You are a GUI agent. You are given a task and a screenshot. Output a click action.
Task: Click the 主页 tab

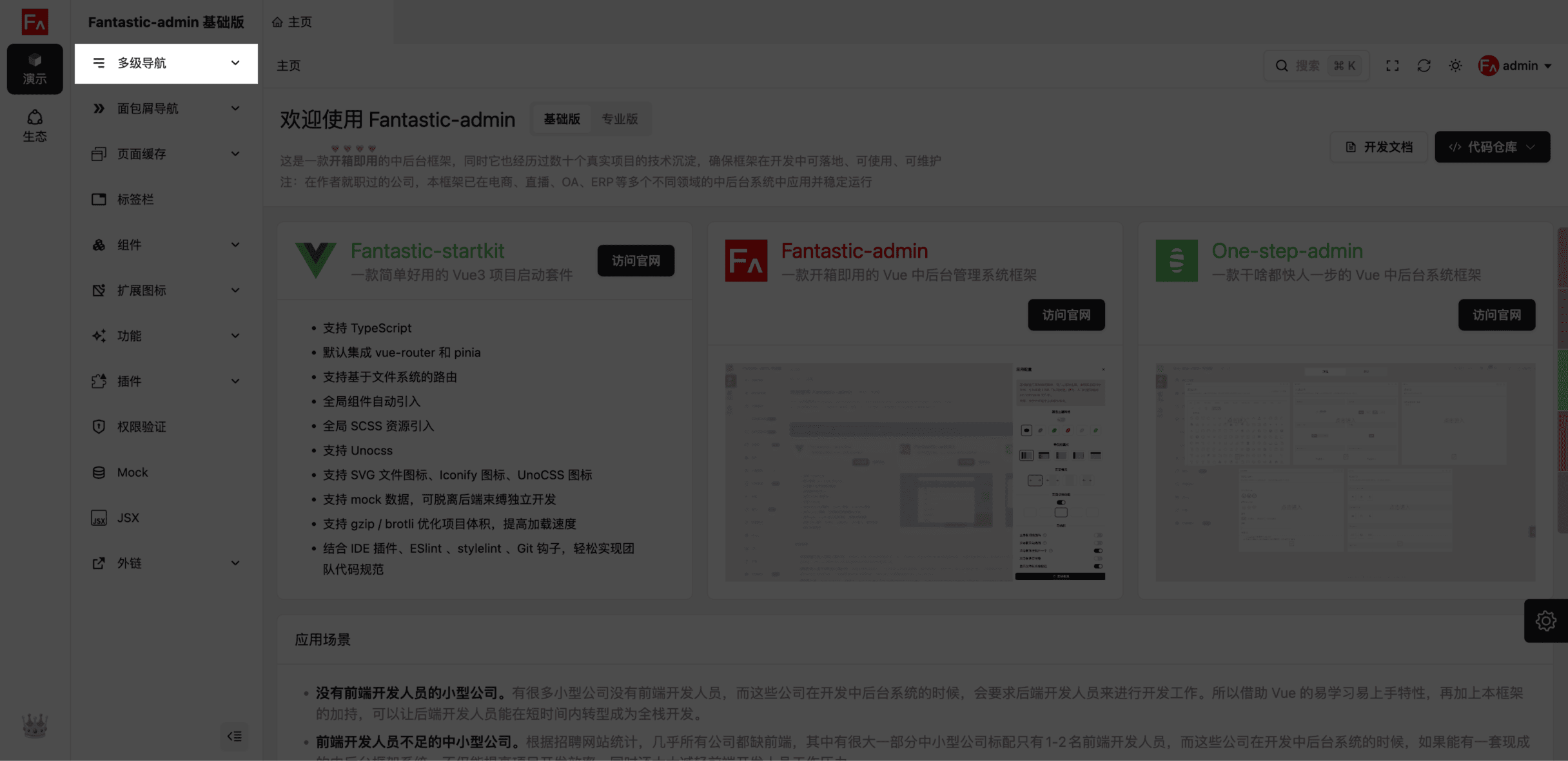pos(293,22)
